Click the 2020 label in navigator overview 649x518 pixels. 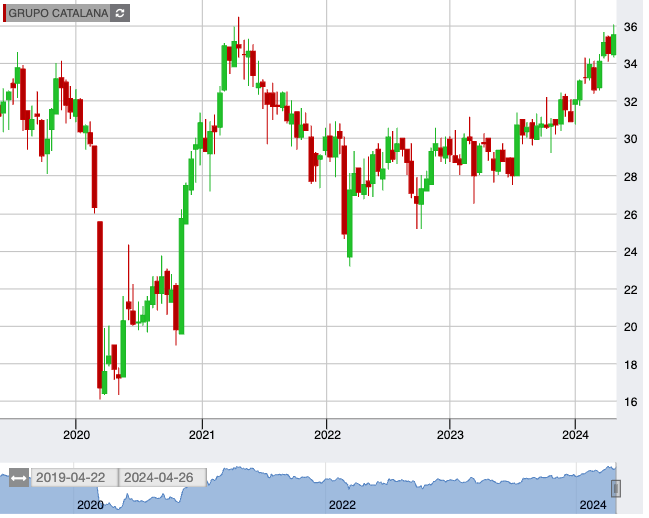coord(90,505)
